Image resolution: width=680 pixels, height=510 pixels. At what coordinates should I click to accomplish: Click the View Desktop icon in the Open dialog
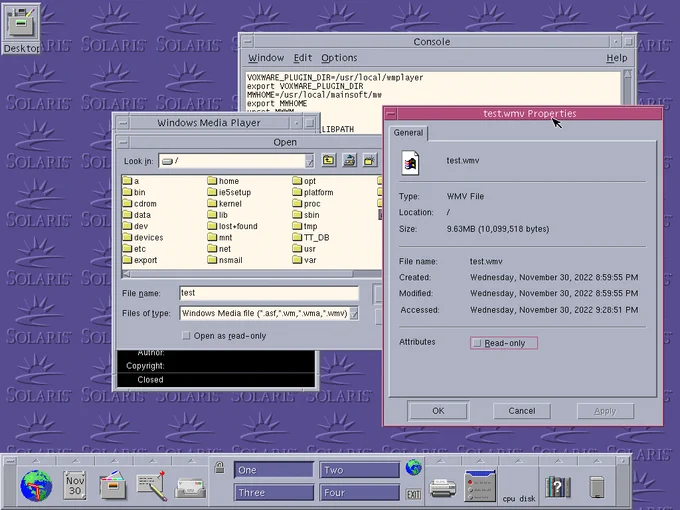coord(349,160)
